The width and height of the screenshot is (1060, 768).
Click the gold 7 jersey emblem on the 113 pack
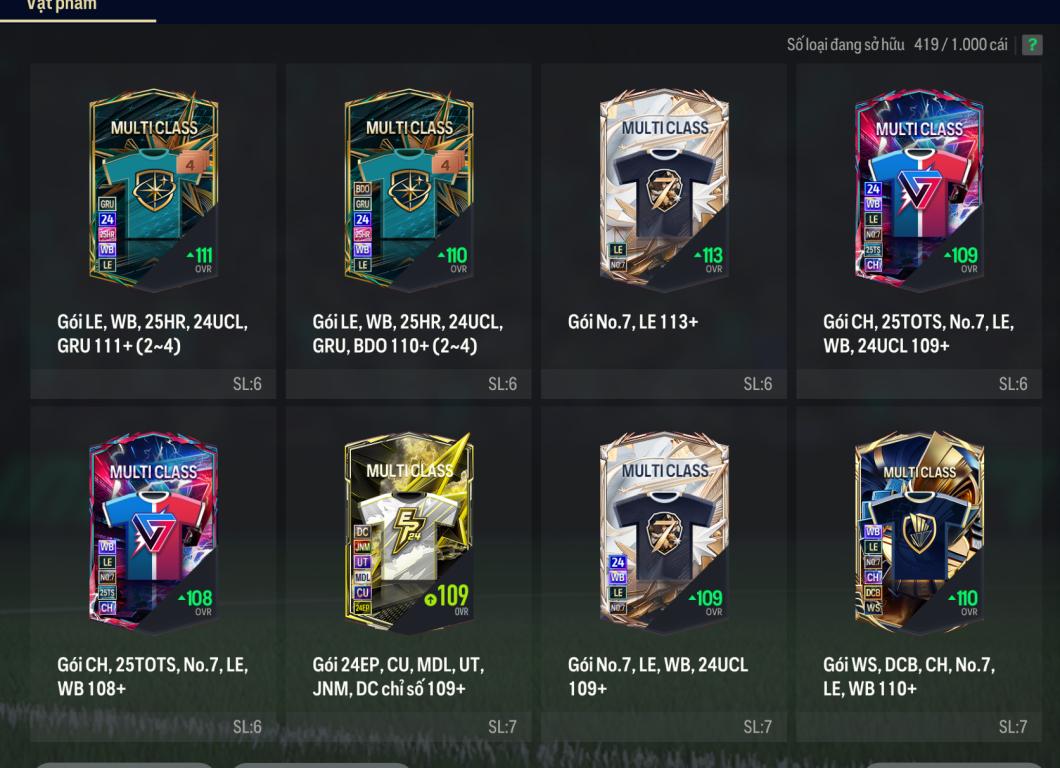click(x=664, y=190)
